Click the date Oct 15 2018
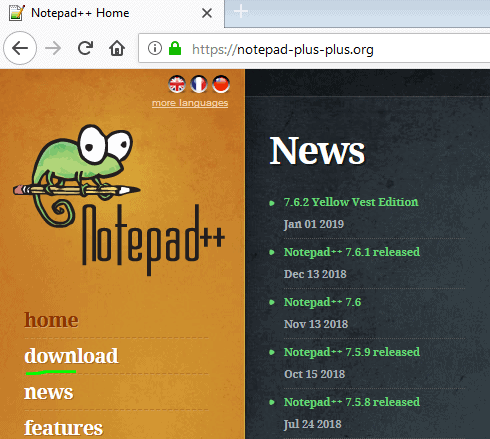Screen dimensions: 490x439 [314, 374]
